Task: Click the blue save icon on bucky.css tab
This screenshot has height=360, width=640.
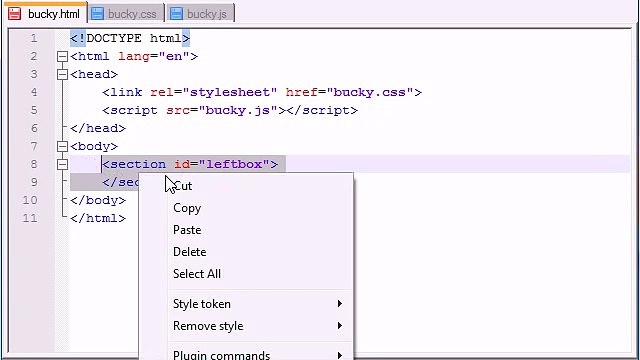Action: coord(98,13)
